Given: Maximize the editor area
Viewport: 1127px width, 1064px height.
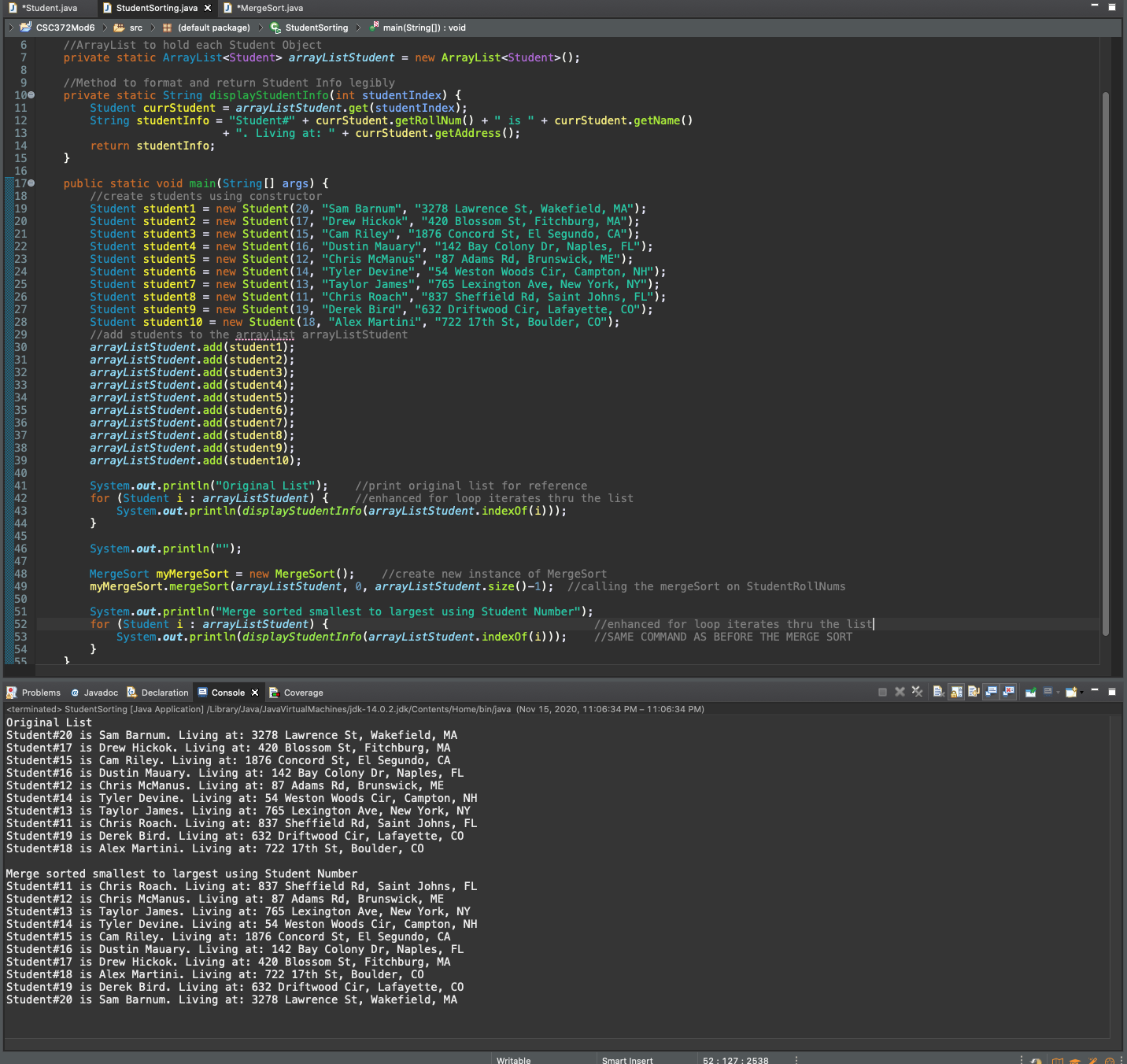Looking at the screenshot, I should coord(1112,6).
